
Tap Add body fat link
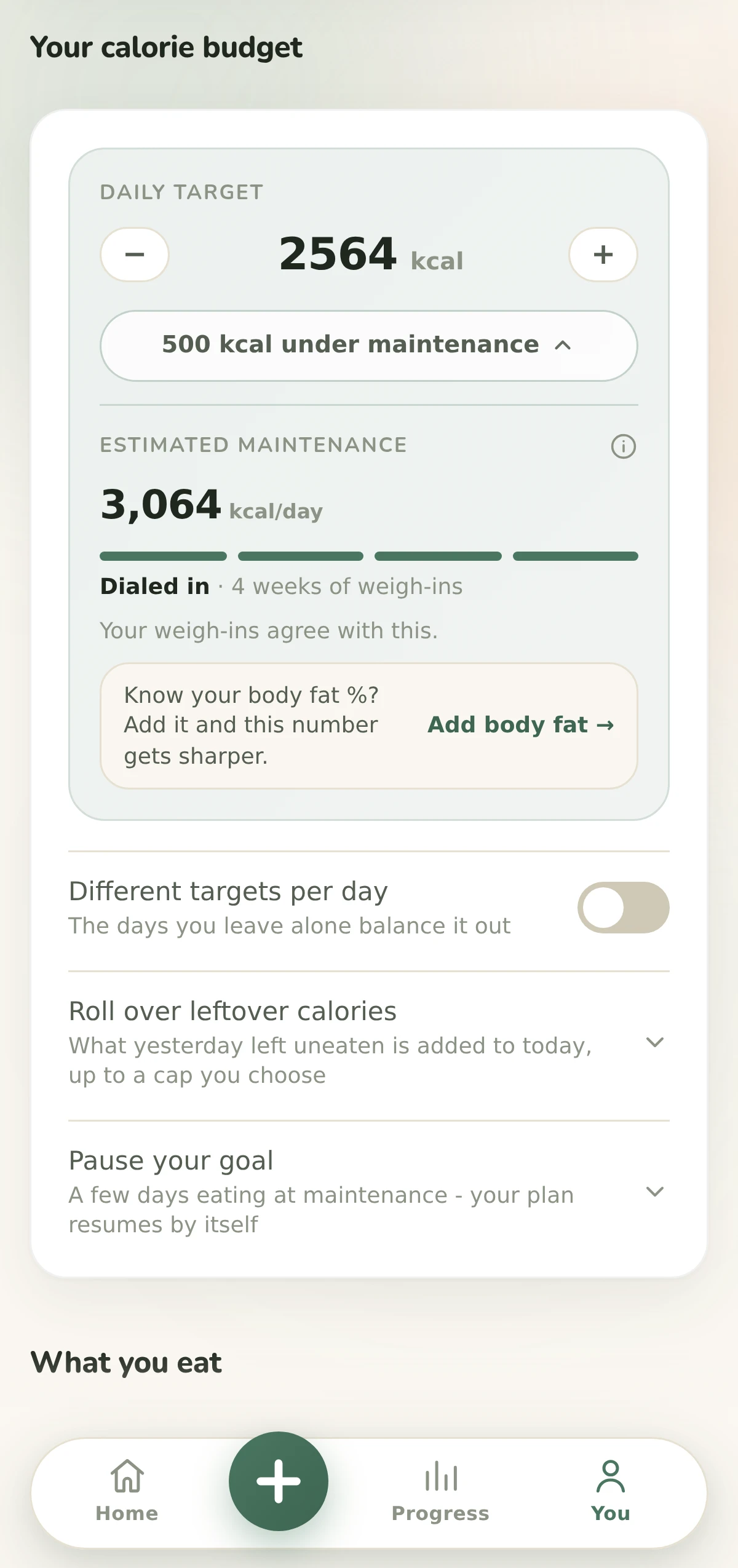tap(521, 725)
